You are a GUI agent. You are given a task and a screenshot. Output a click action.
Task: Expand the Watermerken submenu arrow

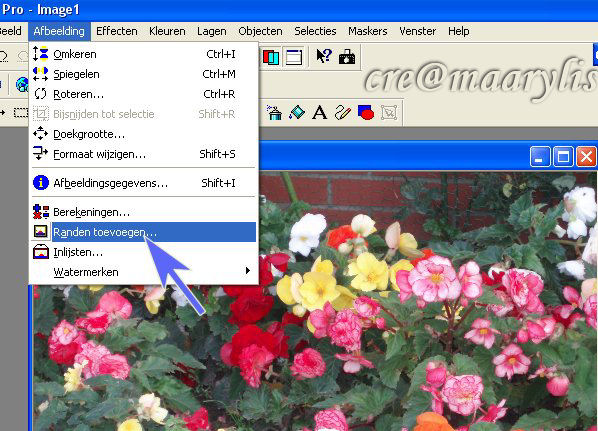tap(248, 270)
